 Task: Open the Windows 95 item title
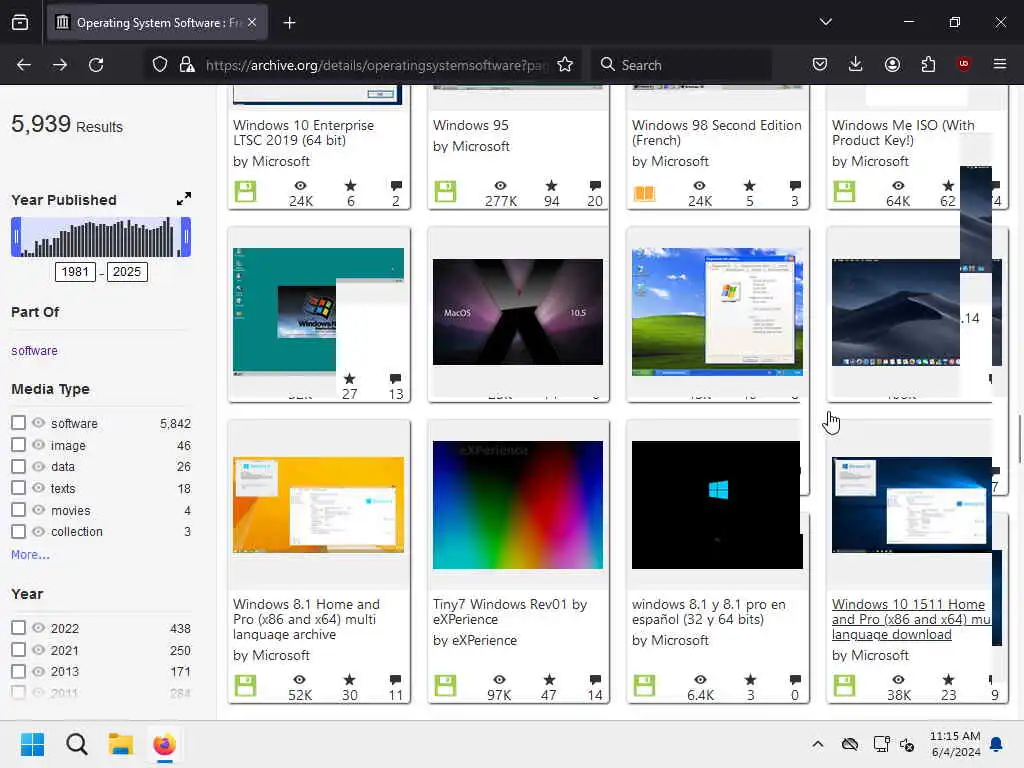tap(470, 125)
